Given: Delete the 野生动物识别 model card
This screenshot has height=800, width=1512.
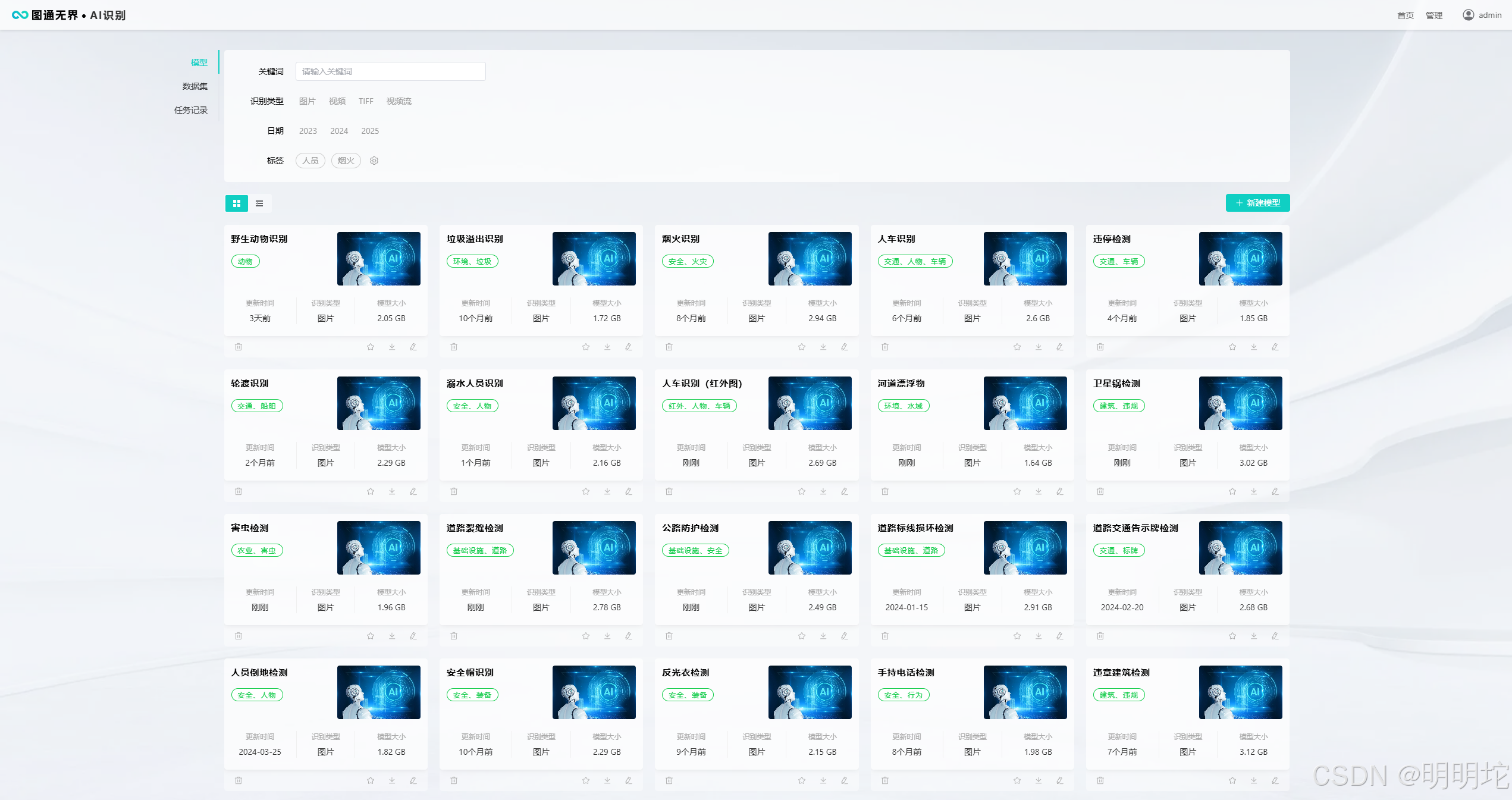Looking at the screenshot, I should (239, 347).
